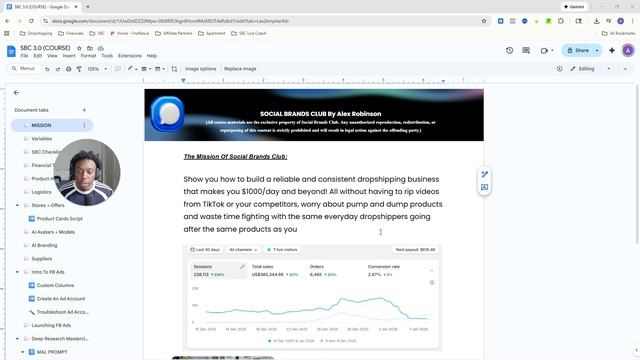The image size is (640, 360).
Task: Star the SBC 3.0 (COURSE) document
Action: pyautogui.click(x=79, y=48)
